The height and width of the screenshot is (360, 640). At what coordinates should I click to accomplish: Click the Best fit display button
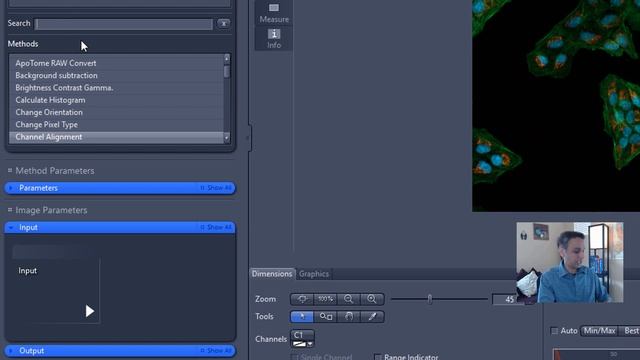[630, 331]
